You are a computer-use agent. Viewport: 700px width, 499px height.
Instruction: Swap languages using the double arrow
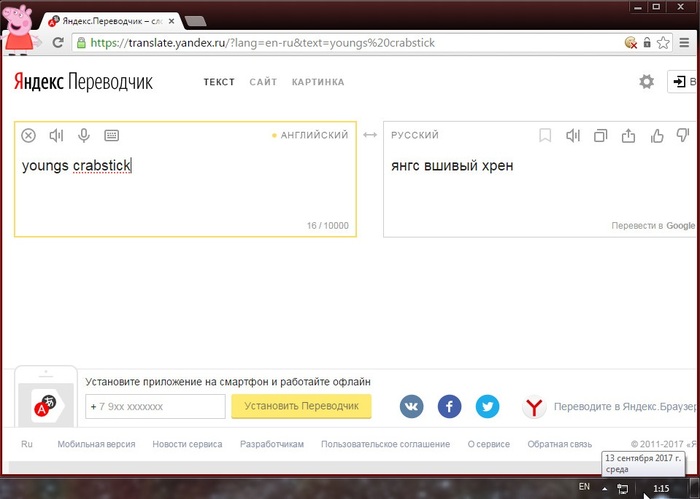coord(369,135)
